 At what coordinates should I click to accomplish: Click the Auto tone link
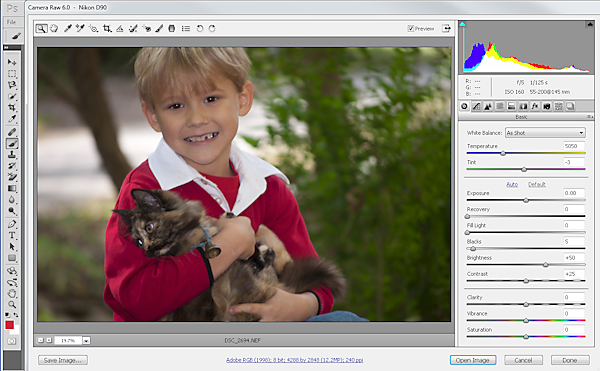point(512,184)
